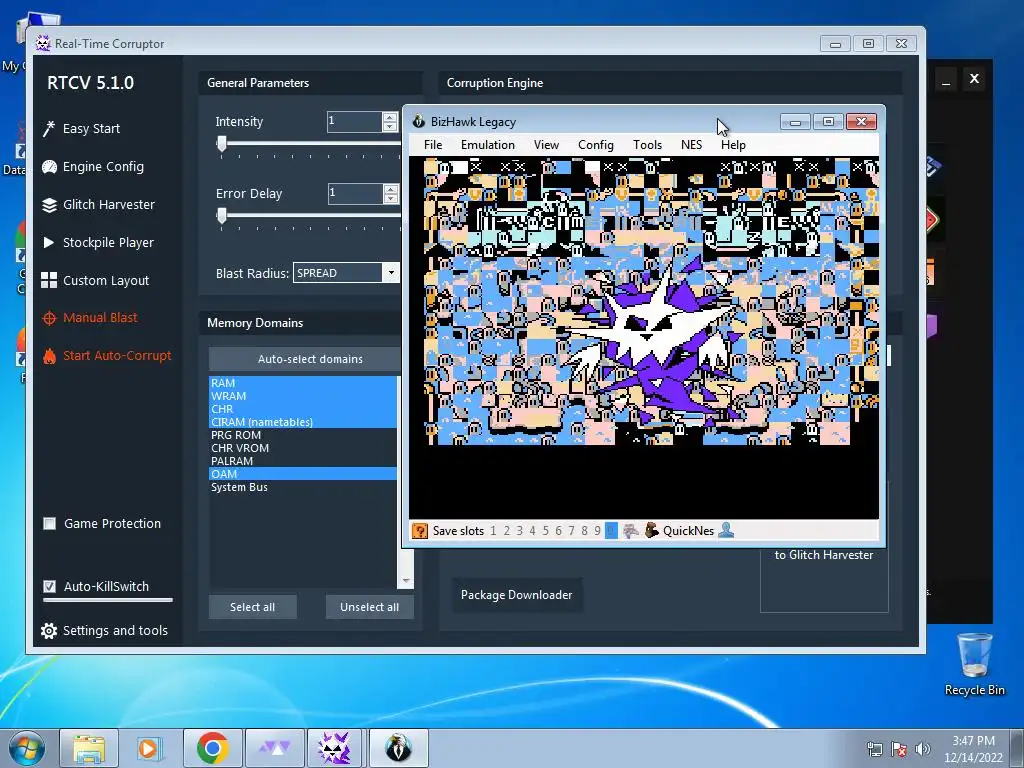Image resolution: width=1024 pixels, height=768 pixels.
Task: Click the question block icon in BizHawk status bar
Action: [x=420, y=531]
